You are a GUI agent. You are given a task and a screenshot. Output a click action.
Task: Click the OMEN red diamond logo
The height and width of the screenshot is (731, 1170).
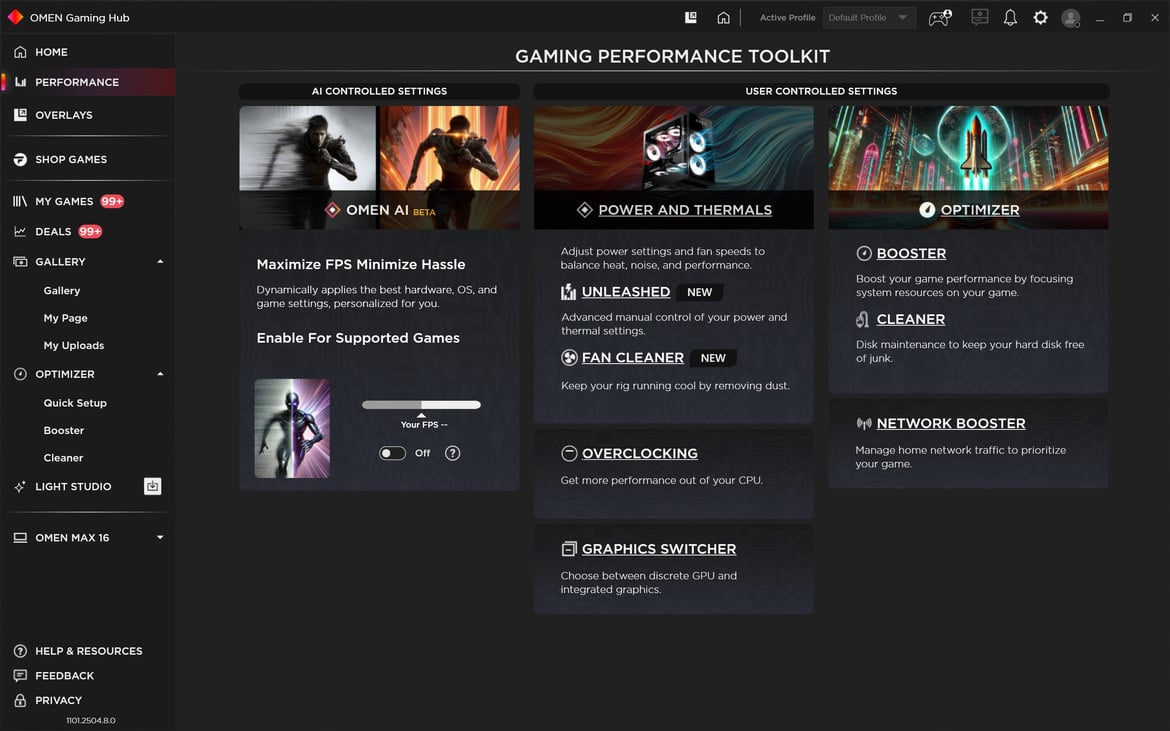click(15, 17)
